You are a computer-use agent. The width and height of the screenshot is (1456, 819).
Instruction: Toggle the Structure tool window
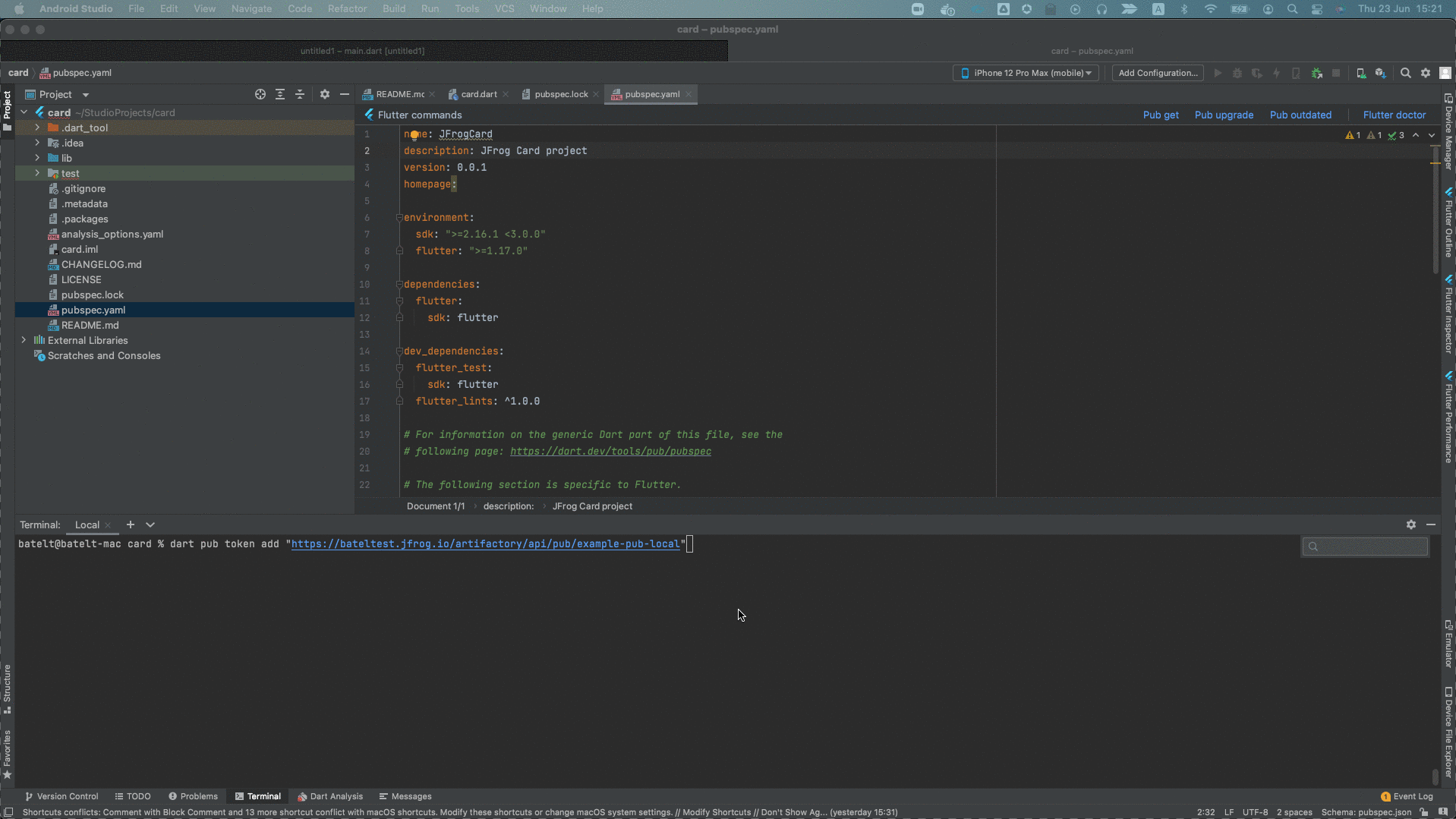click(8, 688)
